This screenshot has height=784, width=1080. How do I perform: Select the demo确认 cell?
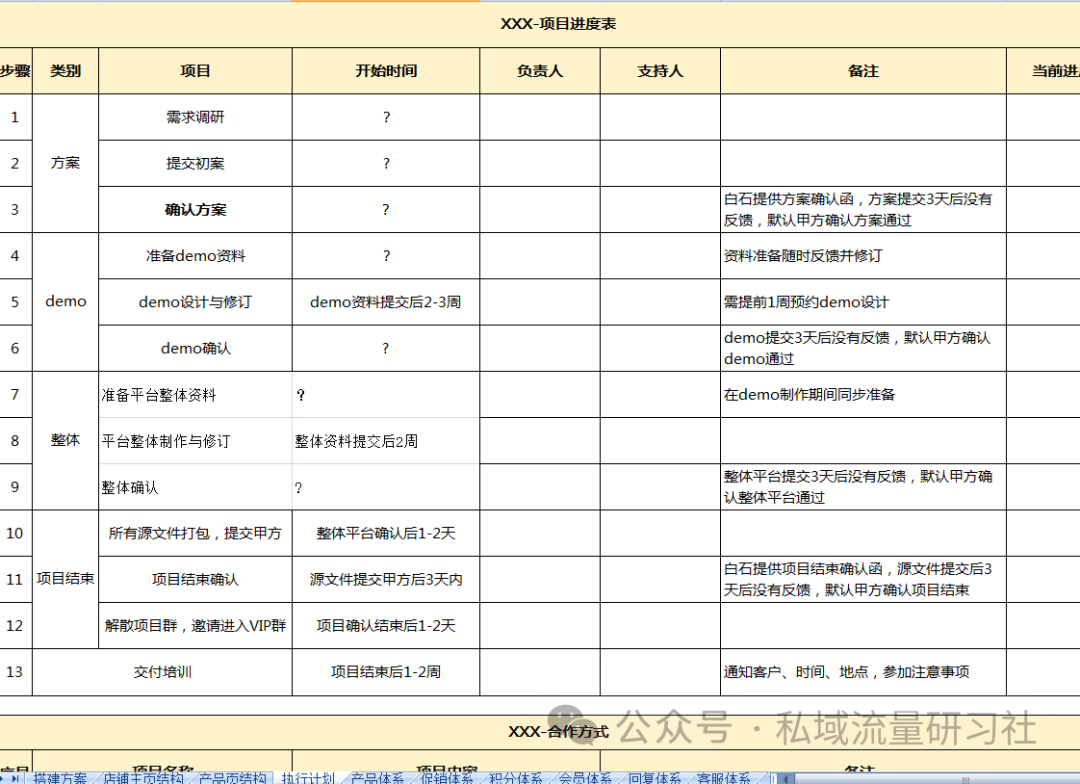[x=196, y=349]
